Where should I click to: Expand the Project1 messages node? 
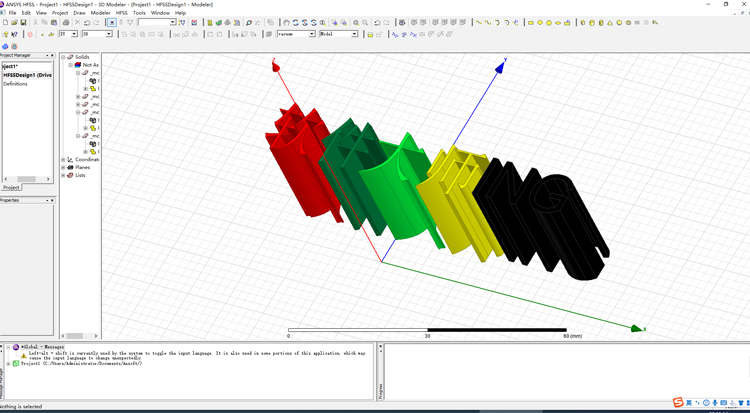coord(8,364)
